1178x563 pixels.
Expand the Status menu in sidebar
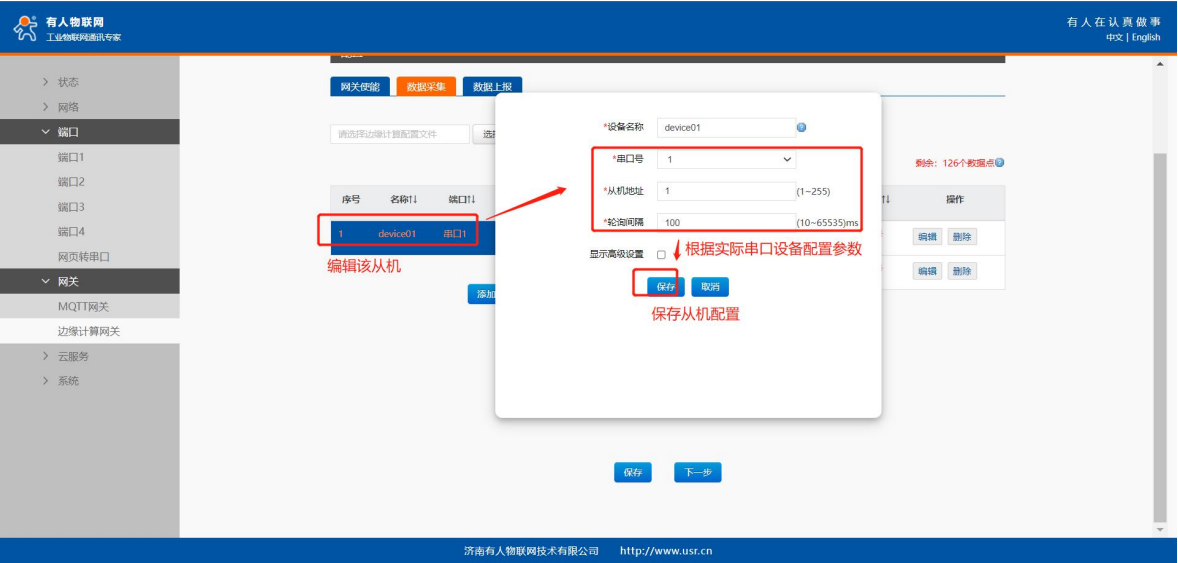click(x=68, y=82)
